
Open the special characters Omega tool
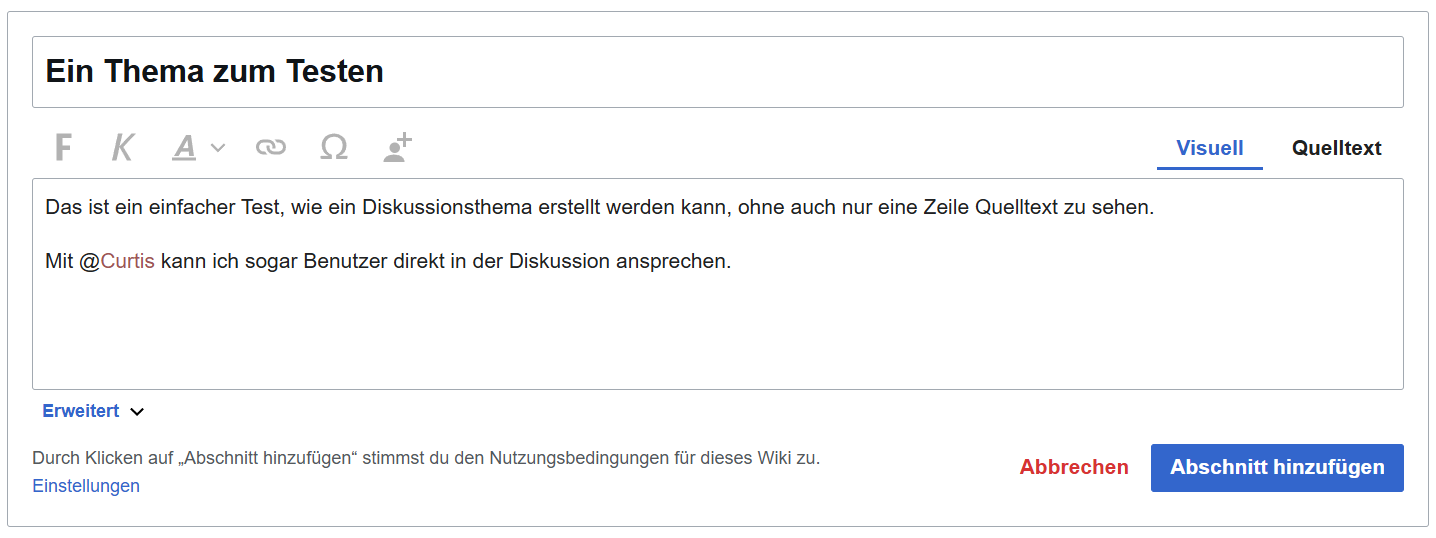click(x=334, y=148)
